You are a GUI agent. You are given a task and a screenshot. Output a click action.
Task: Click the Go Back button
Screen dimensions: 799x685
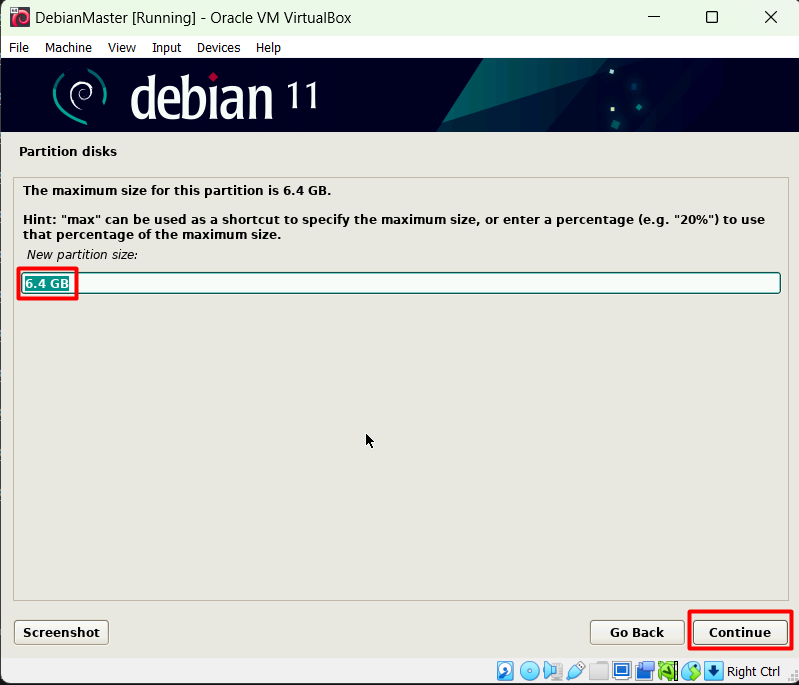(x=637, y=632)
